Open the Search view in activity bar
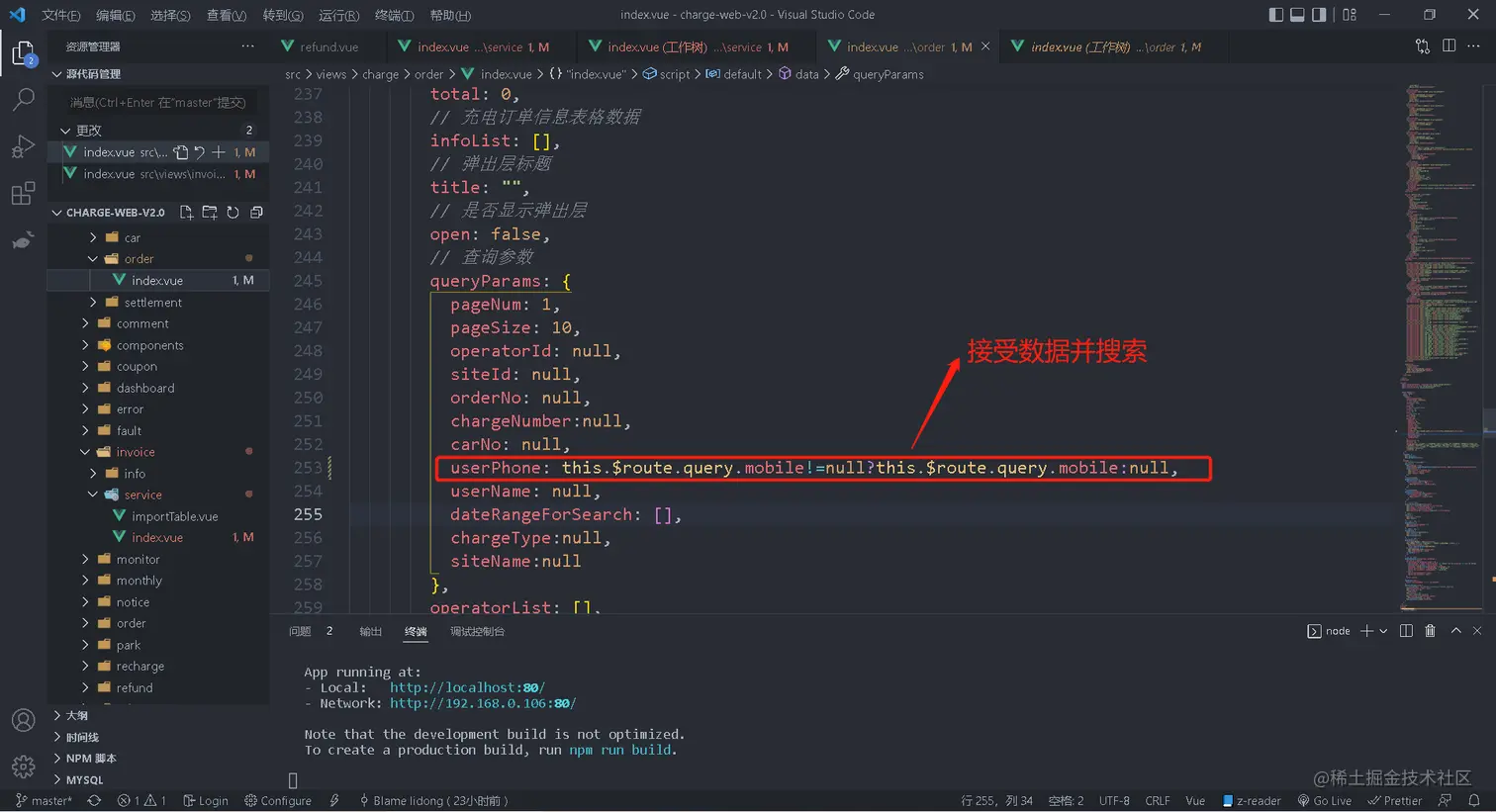Screen dimensions: 1496x812 pyautogui.click(x=23, y=99)
